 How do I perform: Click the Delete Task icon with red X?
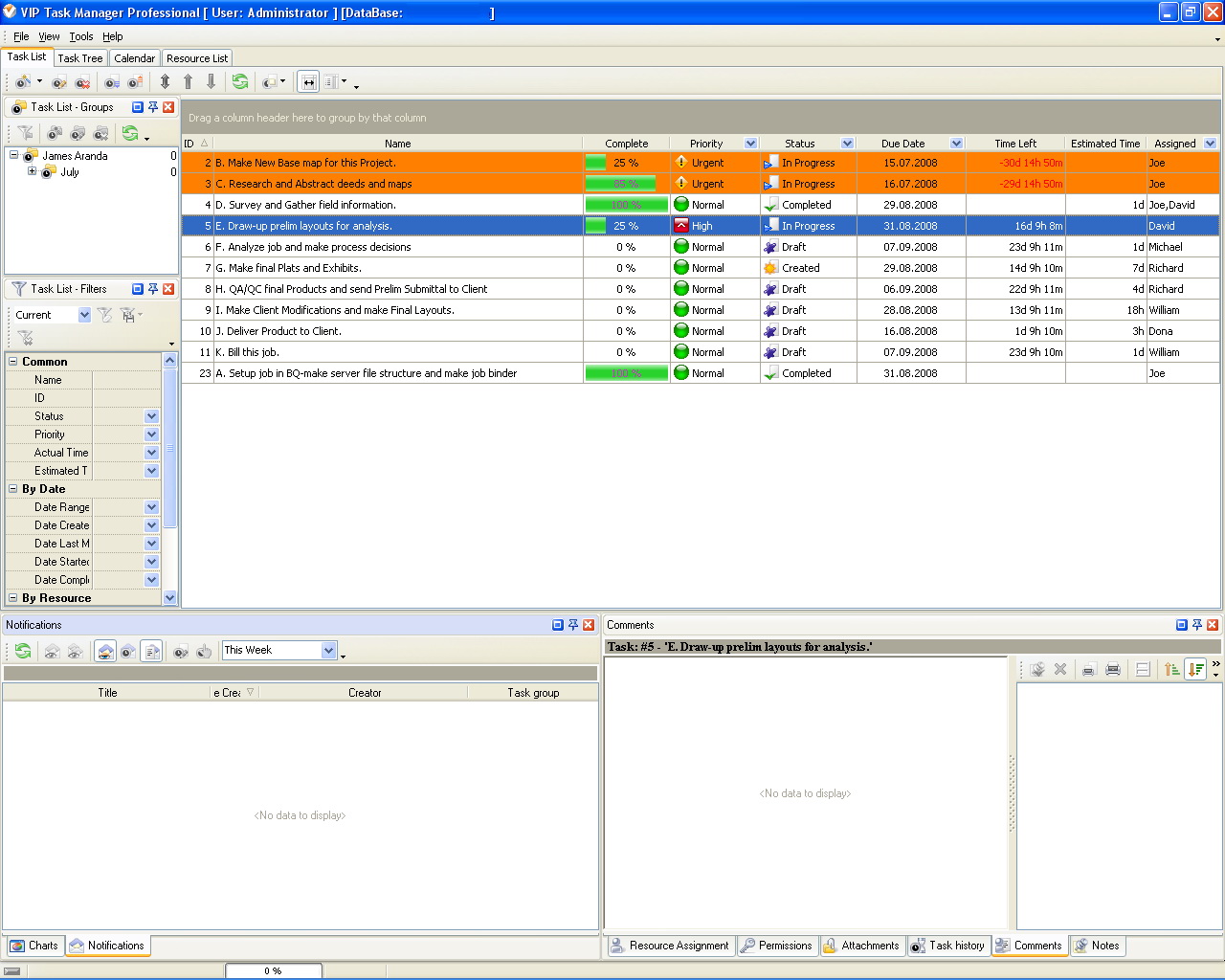[x=82, y=82]
